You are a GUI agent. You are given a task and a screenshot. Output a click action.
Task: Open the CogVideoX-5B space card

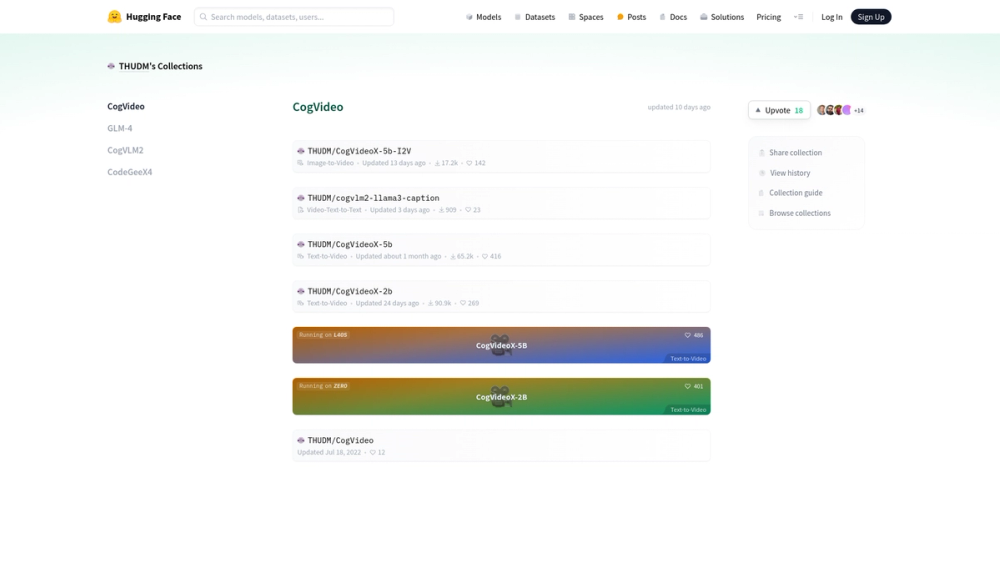tap(501, 345)
